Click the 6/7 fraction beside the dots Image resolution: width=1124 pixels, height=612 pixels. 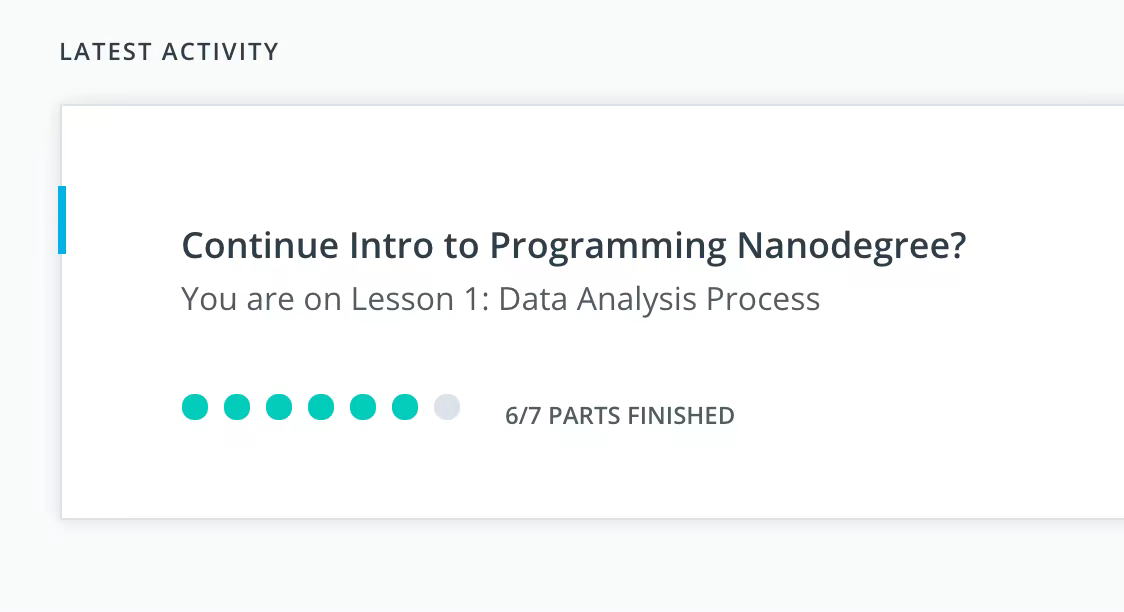[x=523, y=416]
